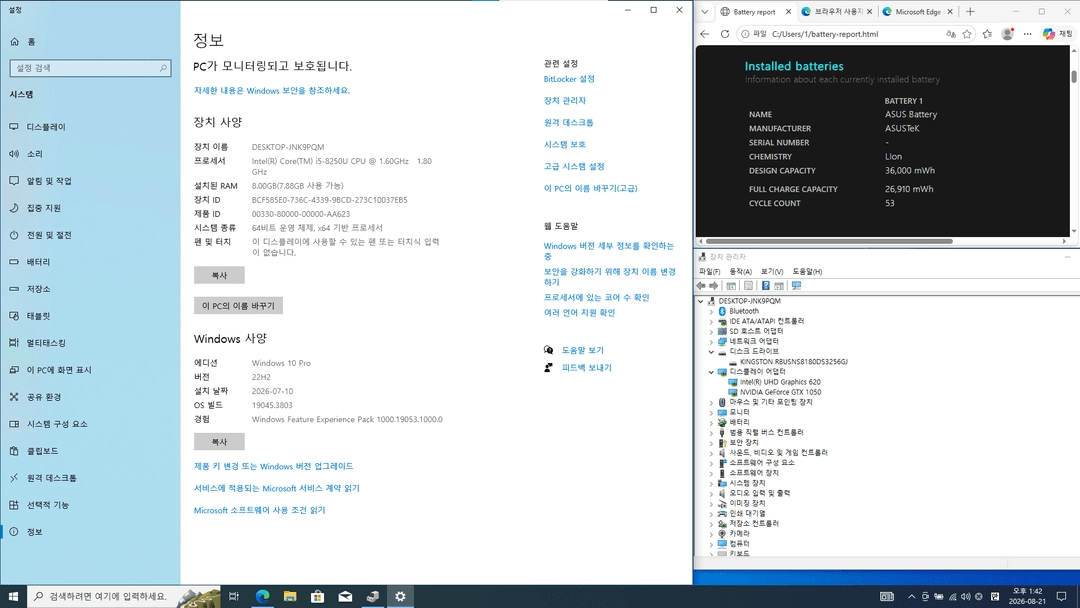Show hidden system tray icons chevron
1080x608 pixels.
click(911, 596)
